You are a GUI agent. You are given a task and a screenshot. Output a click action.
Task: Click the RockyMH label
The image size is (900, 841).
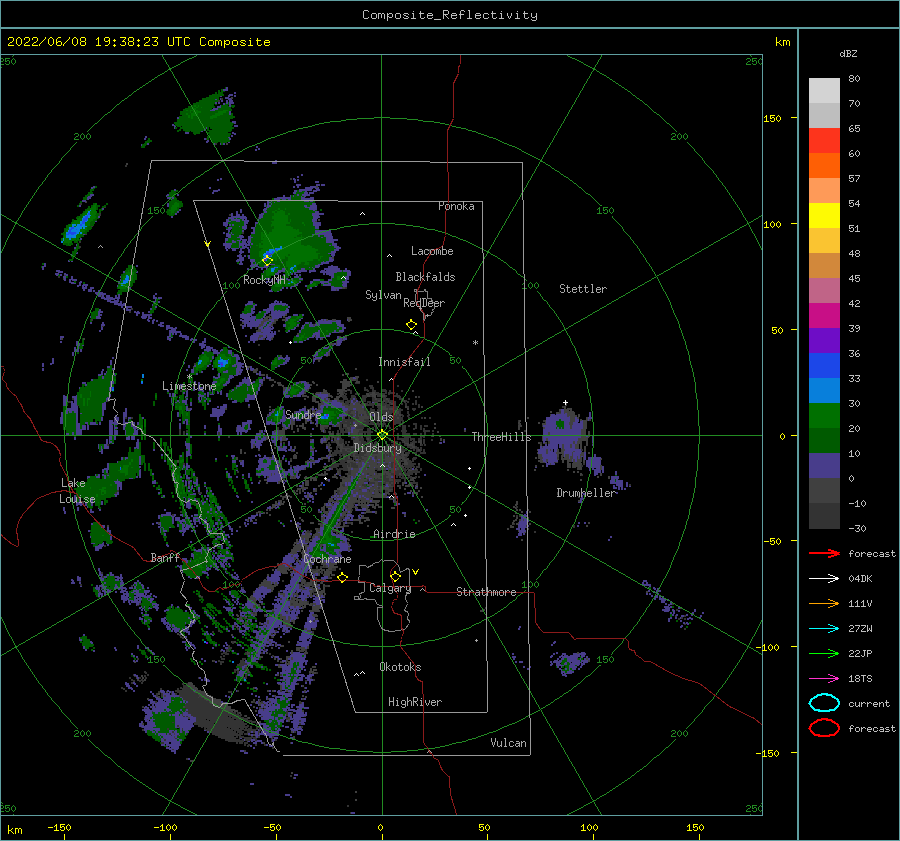pos(264,280)
